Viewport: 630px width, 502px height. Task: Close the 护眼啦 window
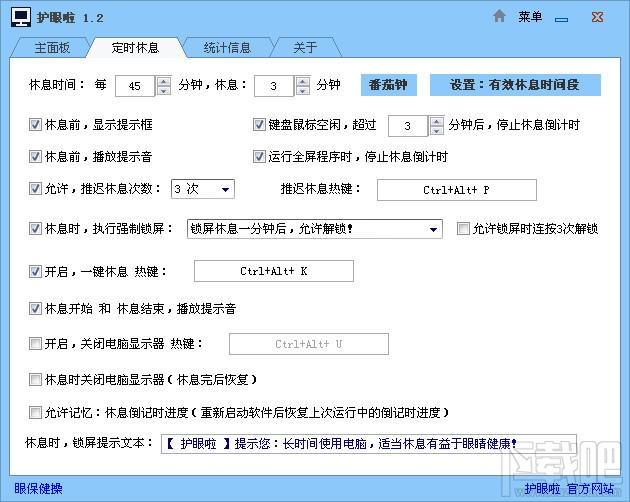pyautogui.click(x=597, y=17)
